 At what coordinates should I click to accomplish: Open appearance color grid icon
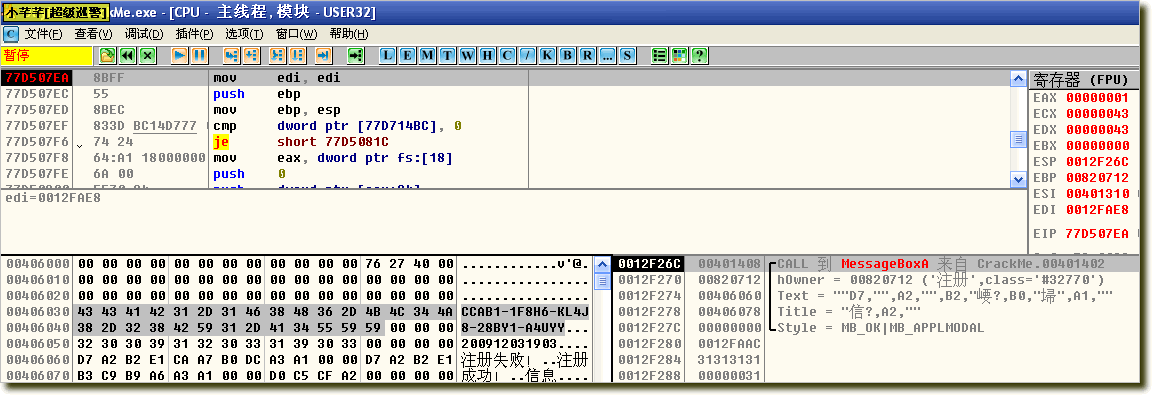click(x=679, y=55)
